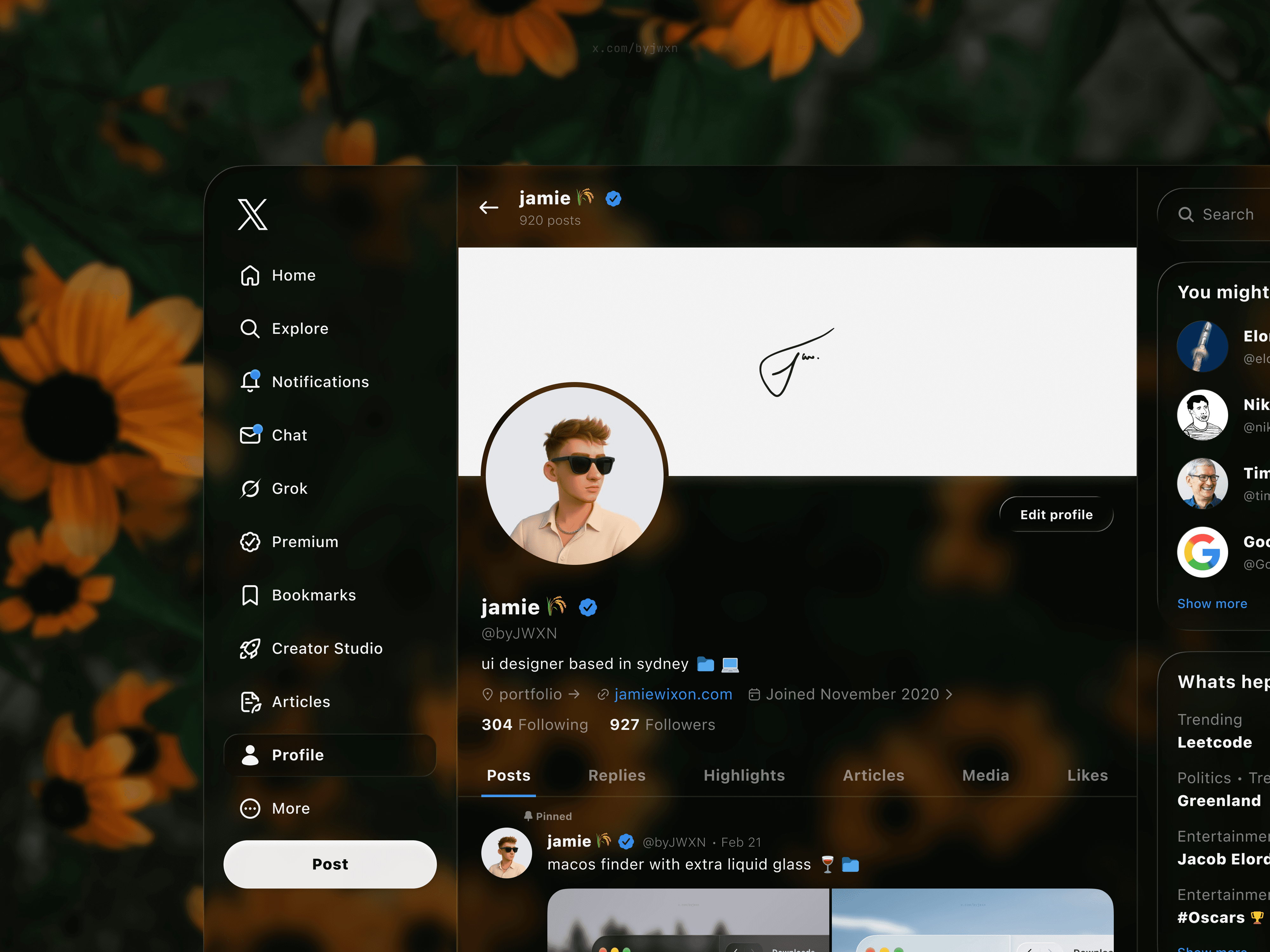This screenshot has height=952, width=1270.
Task: Click the Edit profile button
Action: (x=1056, y=515)
